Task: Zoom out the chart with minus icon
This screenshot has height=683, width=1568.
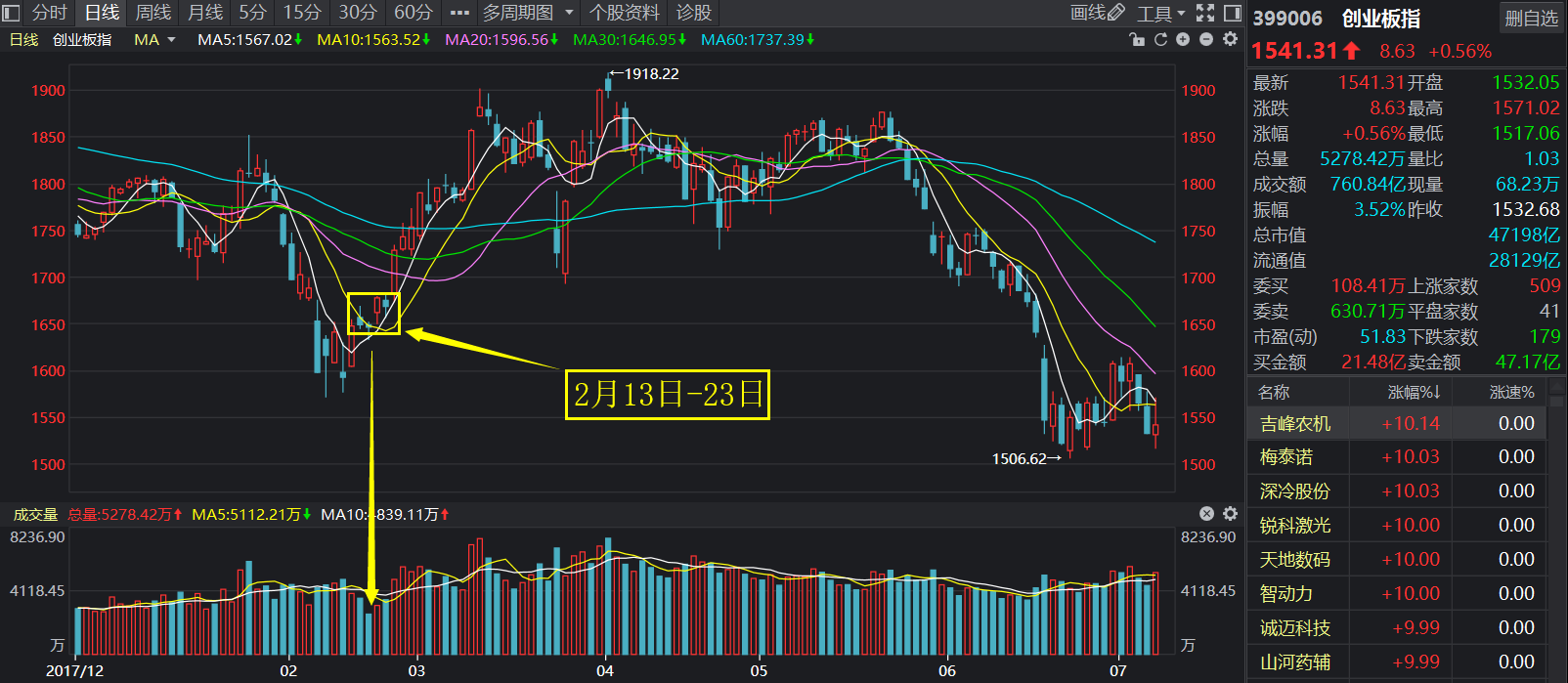Action: click(x=1206, y=39)
